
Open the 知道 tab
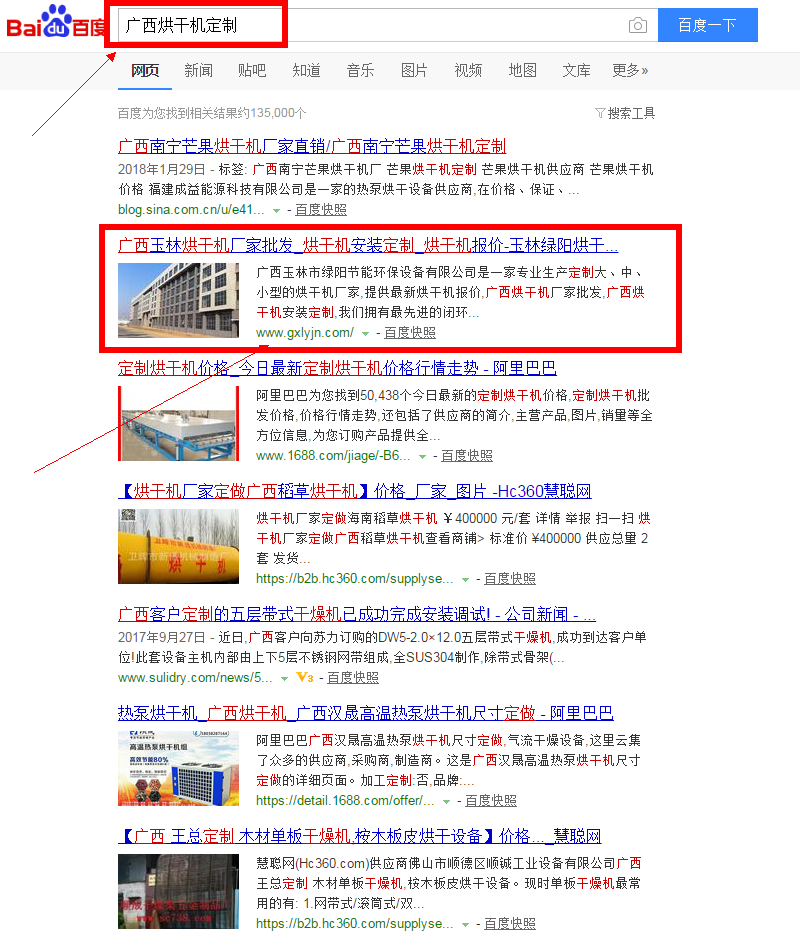point(306,70)
